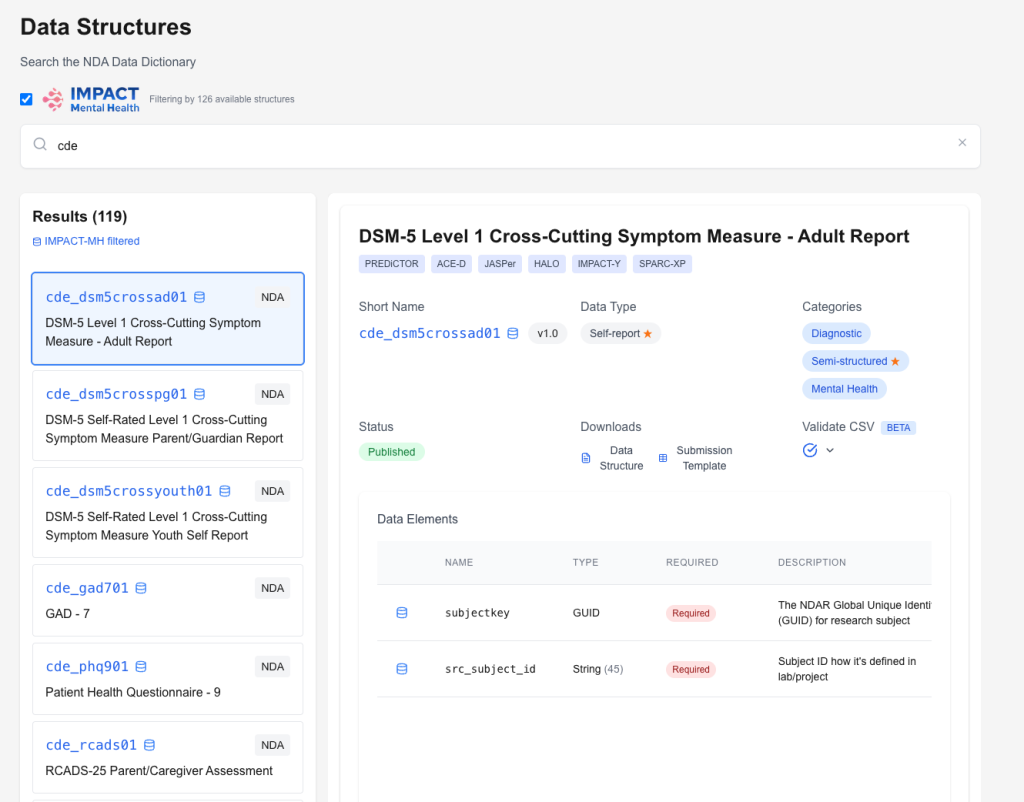1024x802 pixels.
Task: Click database icon beside cde_dsm5crossad01 in results list
Action: coord(199,297)
